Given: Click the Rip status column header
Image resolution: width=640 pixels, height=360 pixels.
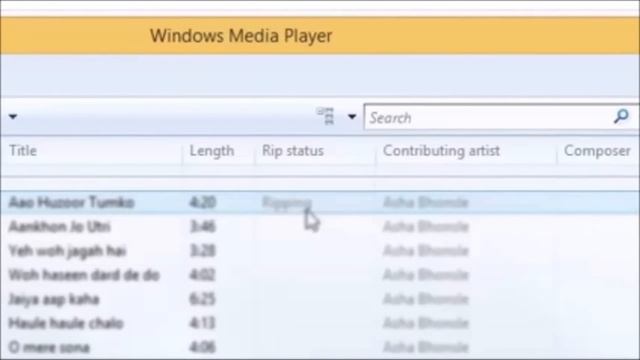Looking at the screenshot, I should (x=293, y=151).
